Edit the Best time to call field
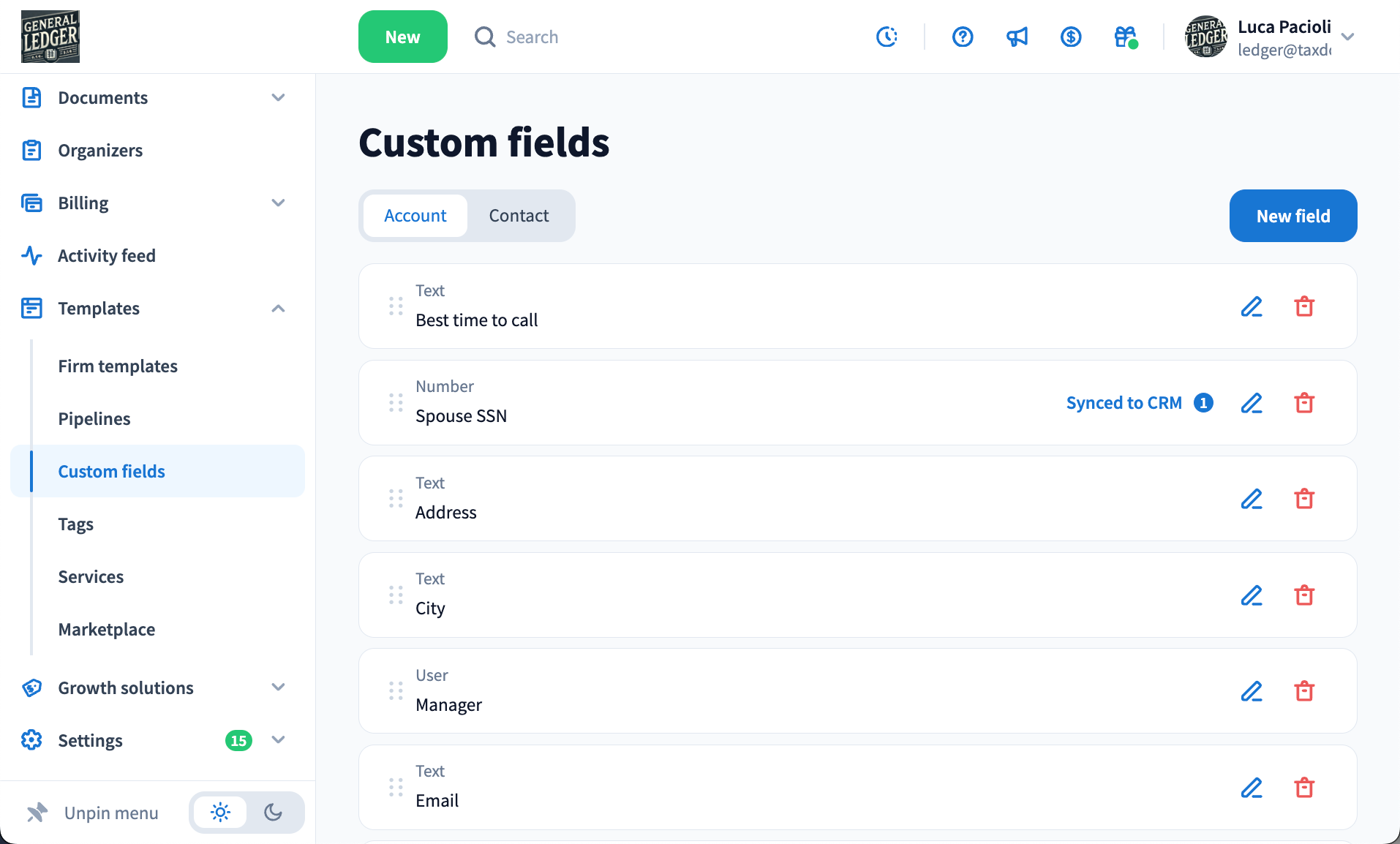1400x844 pixels. pos(1252,306)
